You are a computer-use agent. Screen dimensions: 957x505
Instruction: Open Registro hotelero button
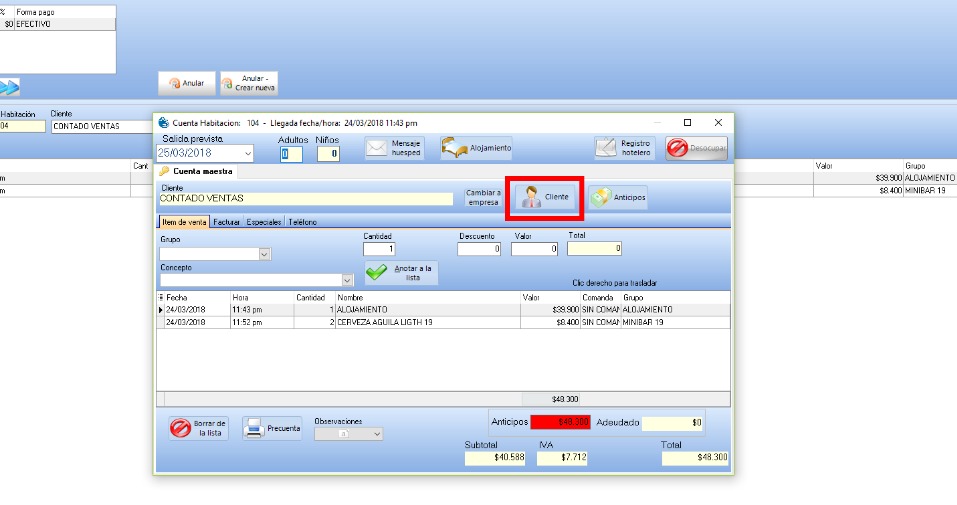(x=625, y=148)
